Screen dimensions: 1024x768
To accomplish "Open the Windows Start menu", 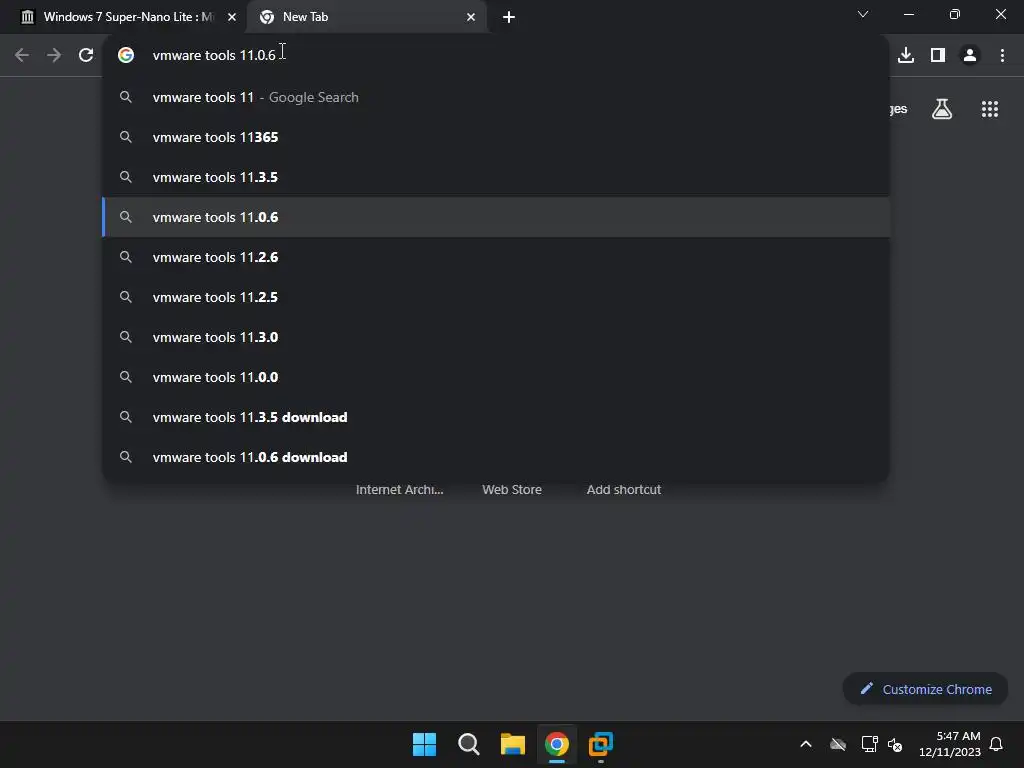I will point(424,744).
